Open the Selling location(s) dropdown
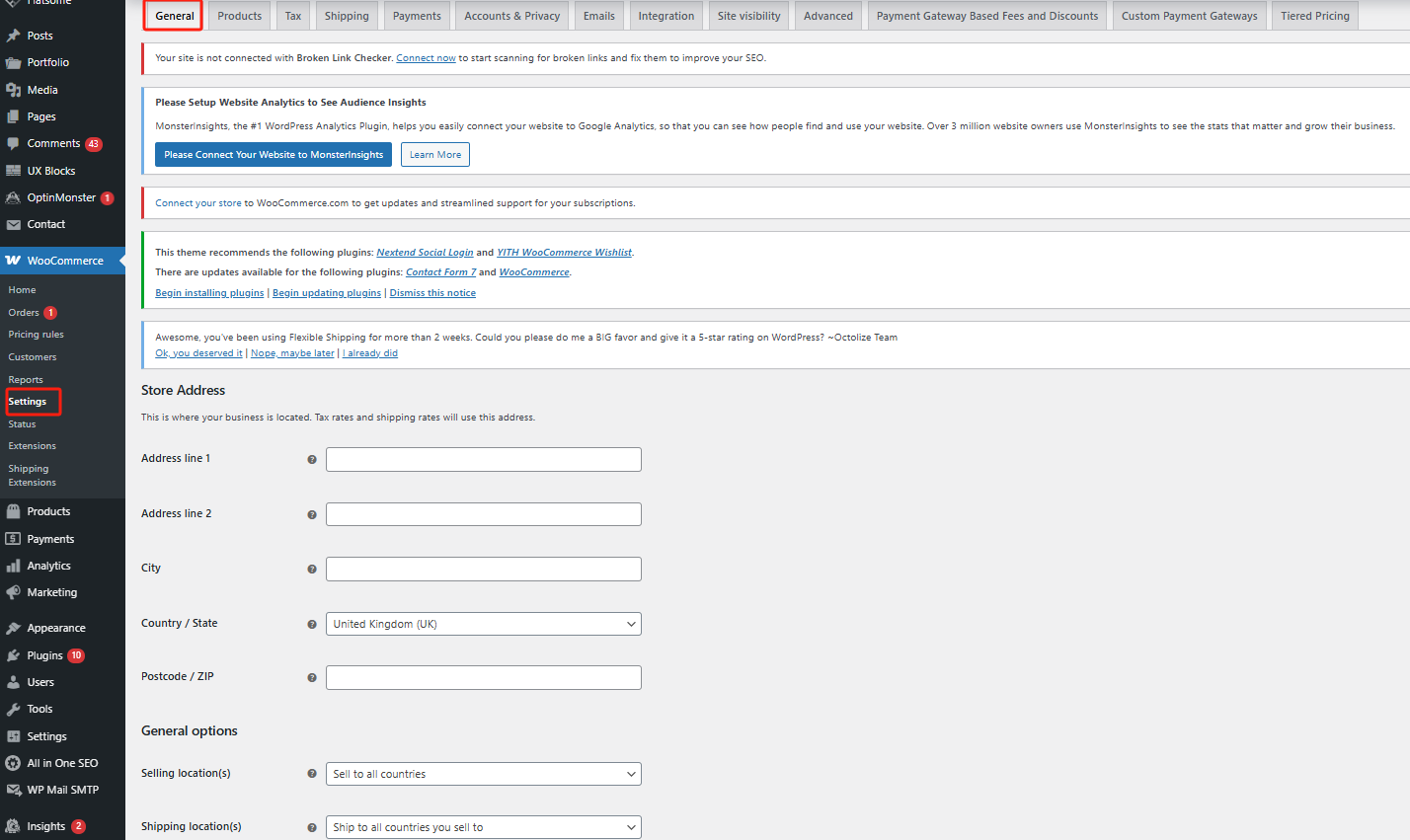 [x=482, y=773]
